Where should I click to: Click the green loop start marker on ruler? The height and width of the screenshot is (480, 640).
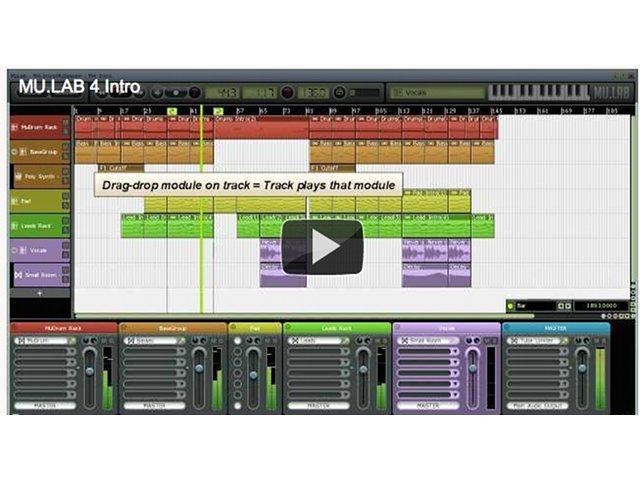pos(172,111)
